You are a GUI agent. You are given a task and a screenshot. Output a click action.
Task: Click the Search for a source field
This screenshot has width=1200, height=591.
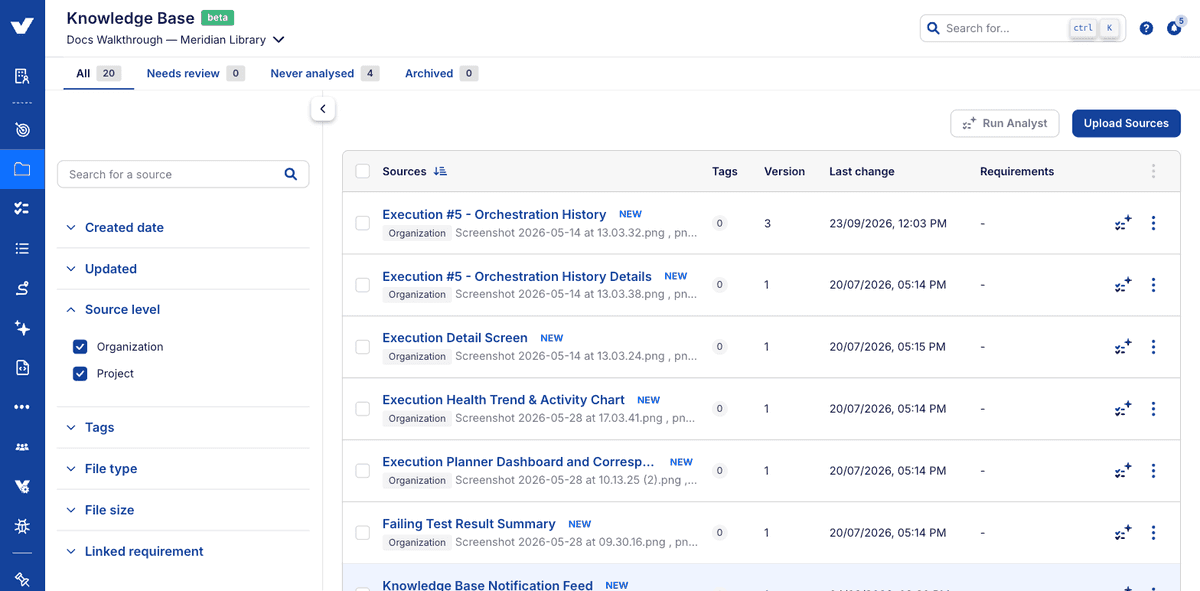coord(183,174)
